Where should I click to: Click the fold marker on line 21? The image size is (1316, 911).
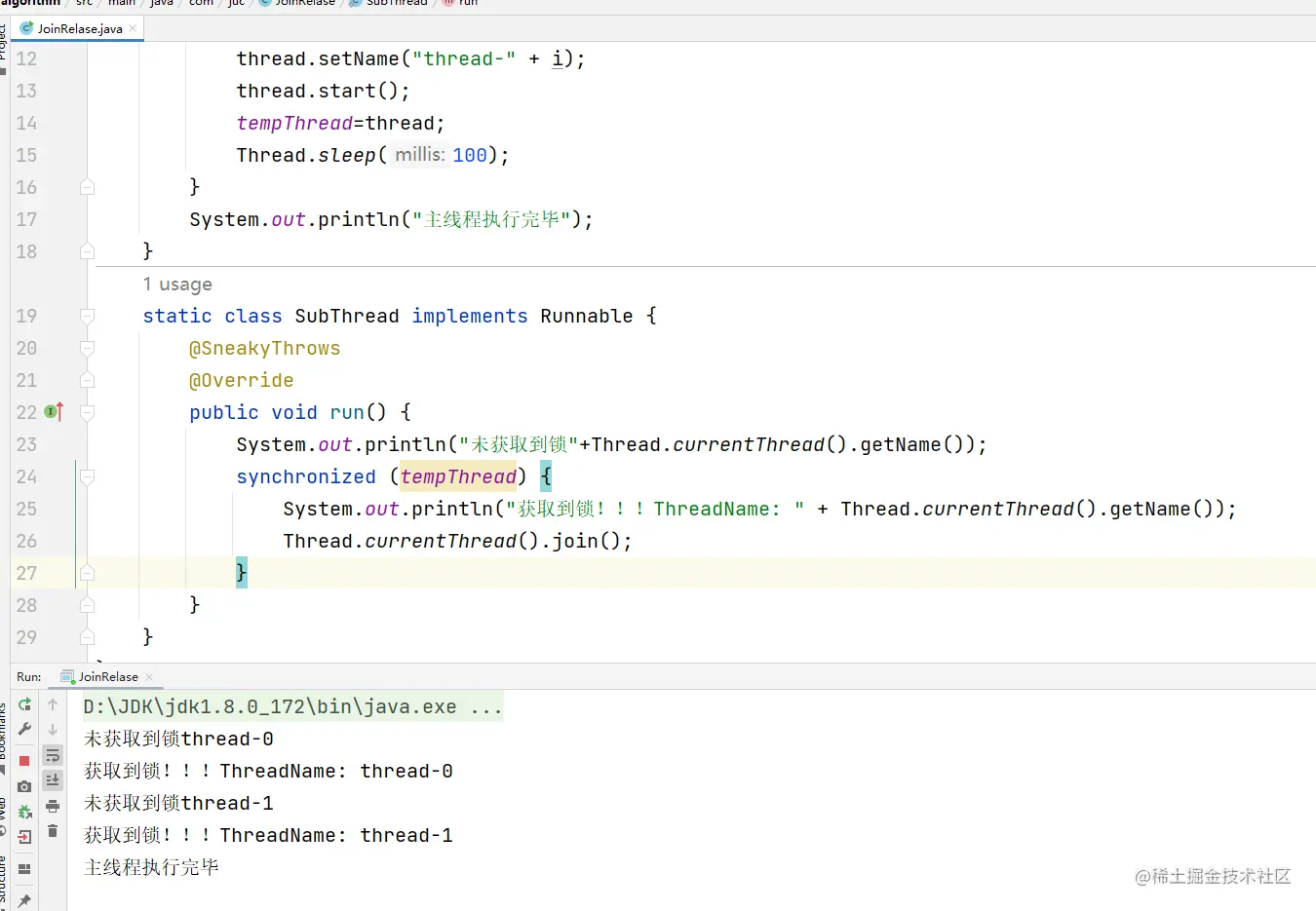tap(87, 380)
